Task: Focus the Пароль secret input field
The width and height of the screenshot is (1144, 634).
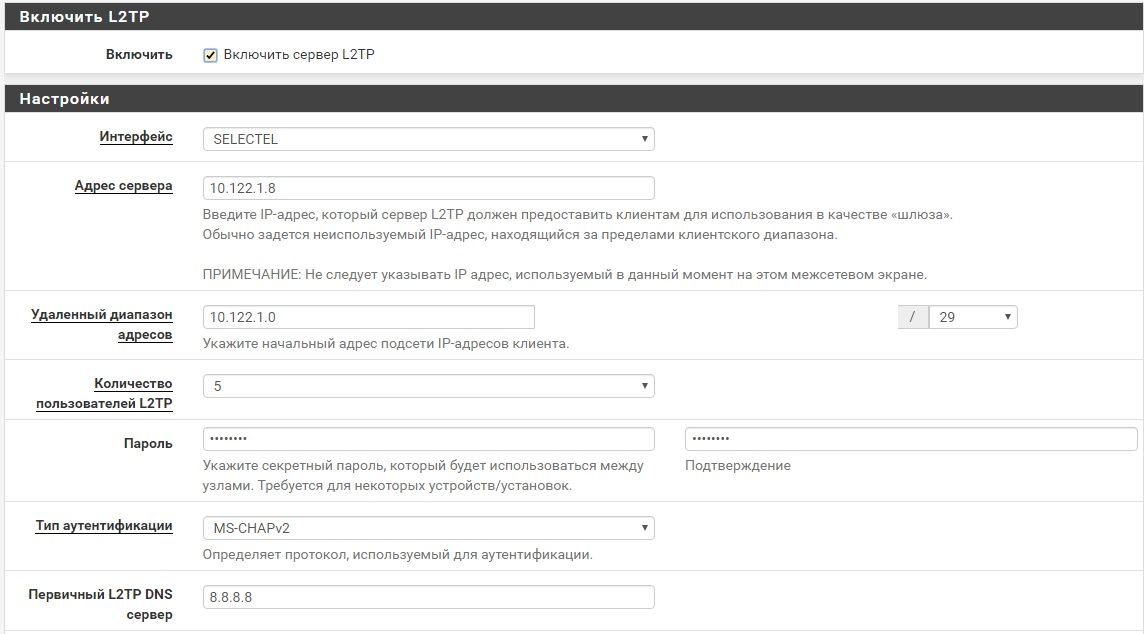Action: point(428,439)
